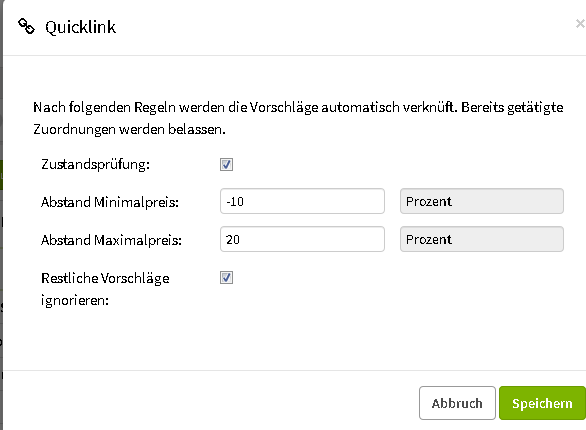Click the Abstand Minimalpreis label
586x430 pixels.
pyautogui.click(x=110, y=202)
